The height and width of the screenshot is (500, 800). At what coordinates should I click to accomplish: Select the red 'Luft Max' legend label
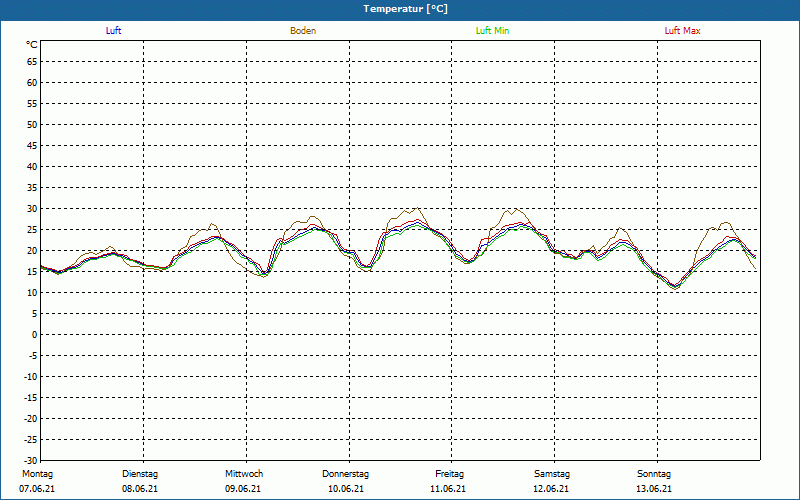click(x=682, y=31)
